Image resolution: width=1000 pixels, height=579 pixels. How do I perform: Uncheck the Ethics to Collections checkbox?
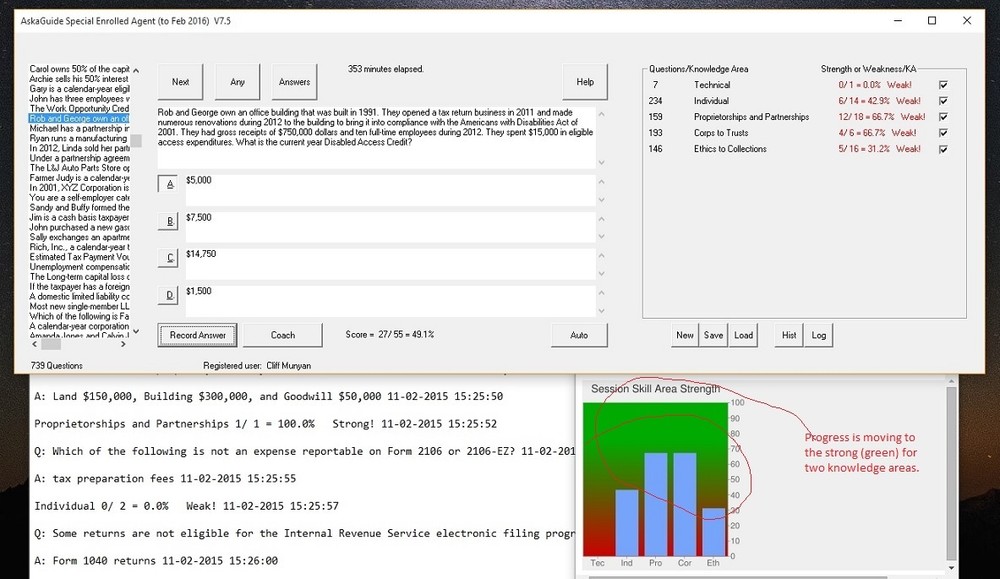pos(941,148)
